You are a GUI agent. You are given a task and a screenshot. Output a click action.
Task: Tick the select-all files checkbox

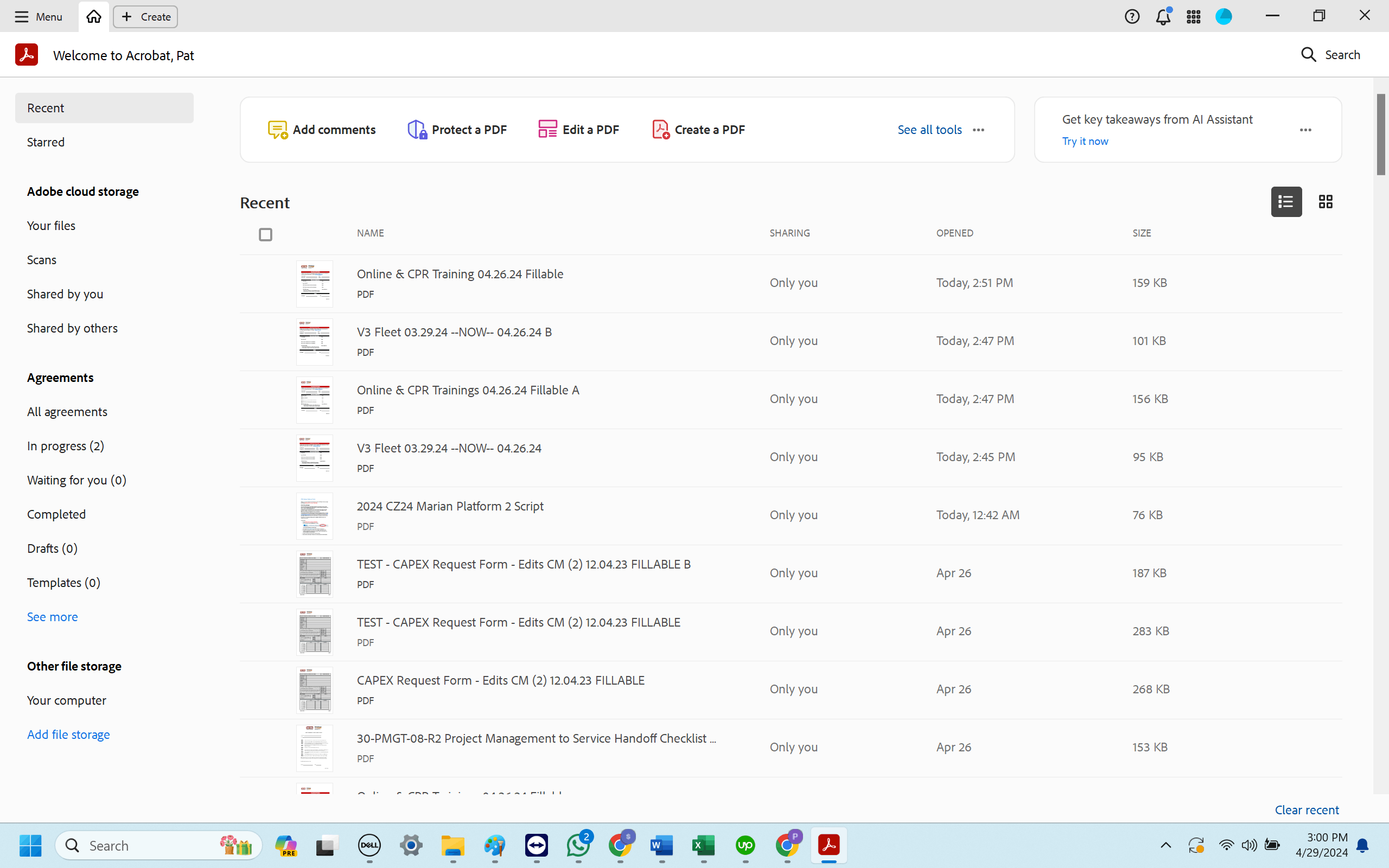265,234
